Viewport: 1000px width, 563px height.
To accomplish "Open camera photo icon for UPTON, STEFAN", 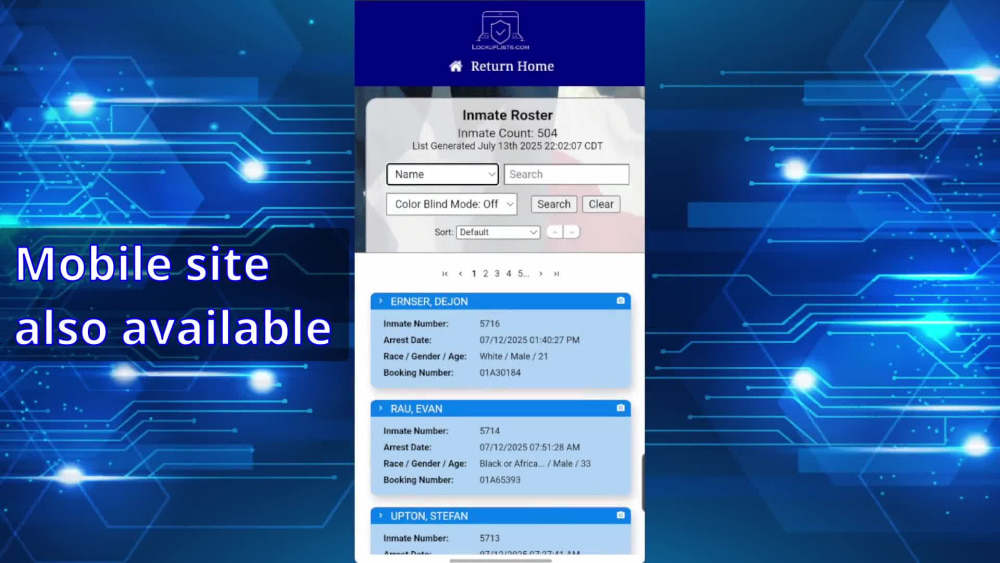I will coord(621,515).
